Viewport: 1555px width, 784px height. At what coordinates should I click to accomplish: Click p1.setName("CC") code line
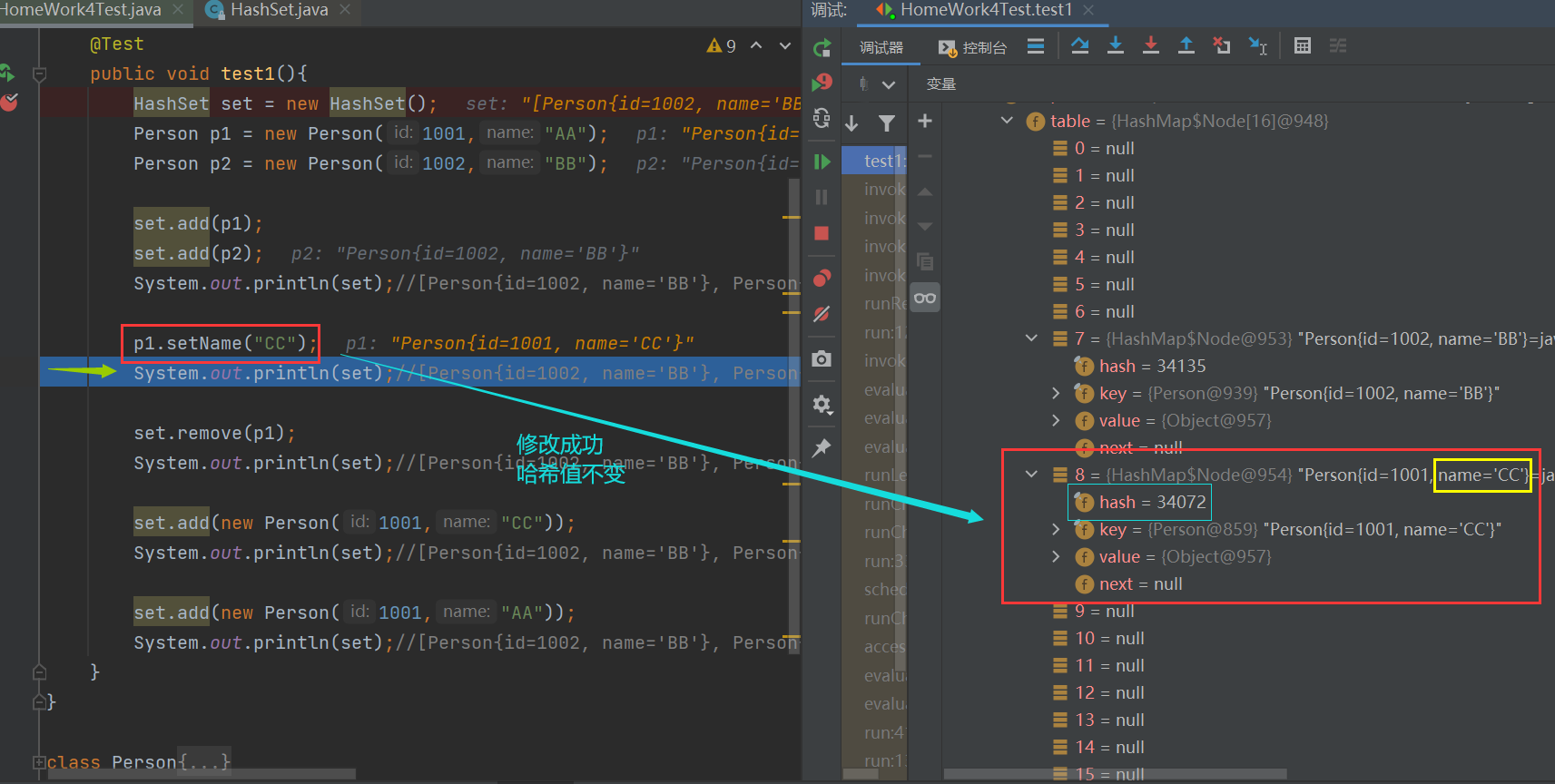coord(225,343)
